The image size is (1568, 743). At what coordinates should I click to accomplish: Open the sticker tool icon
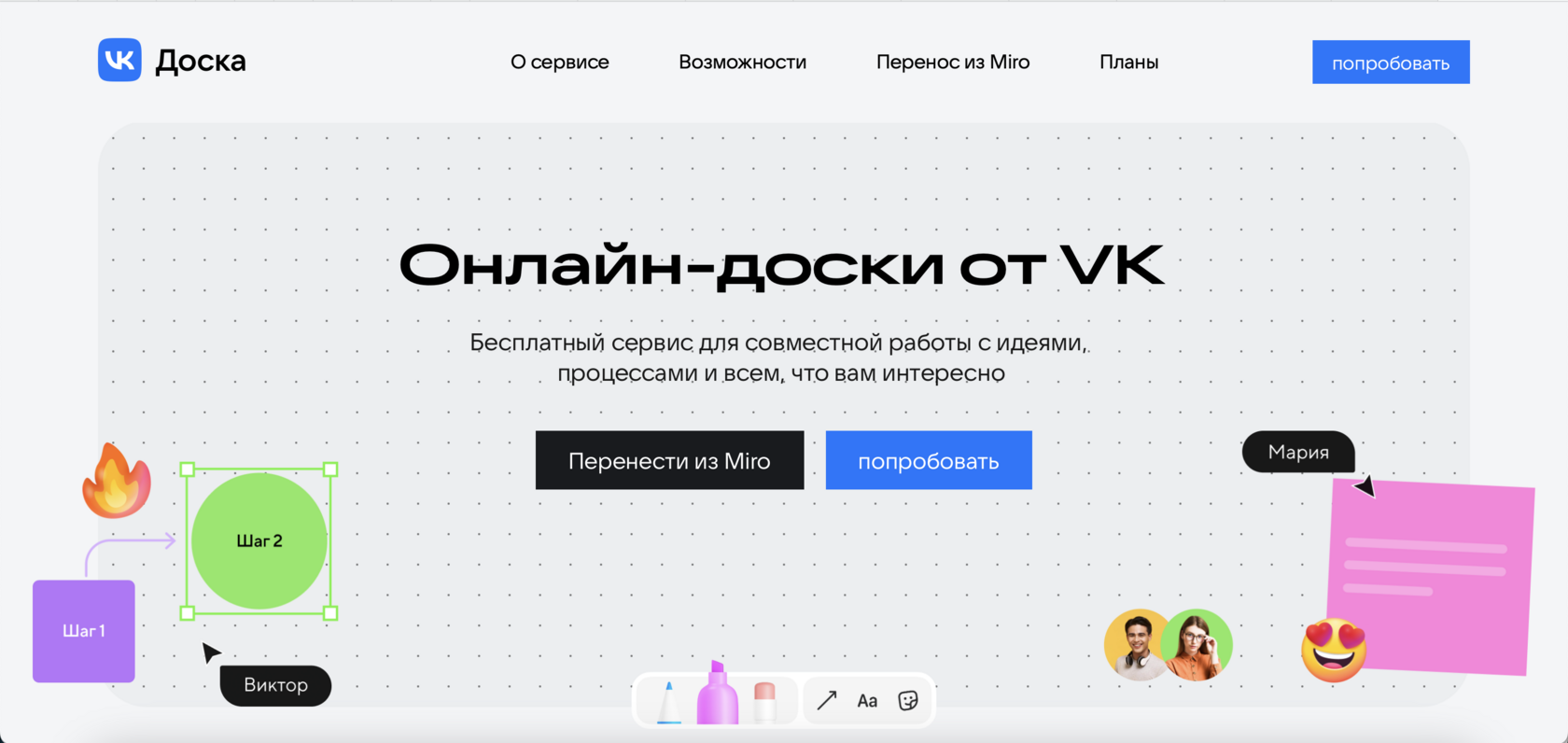click(908, 700)
